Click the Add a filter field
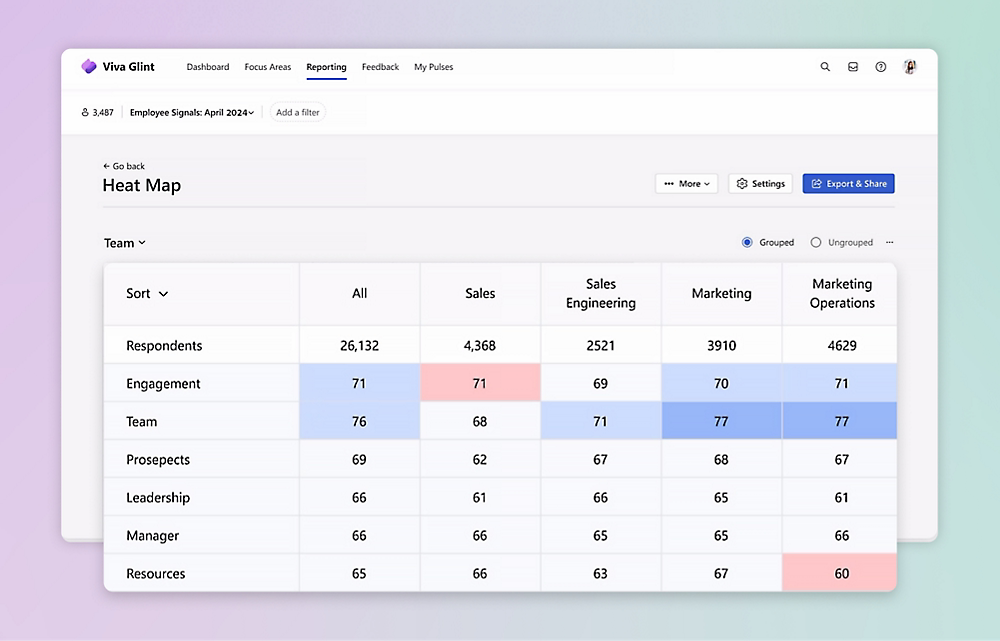 298,113
